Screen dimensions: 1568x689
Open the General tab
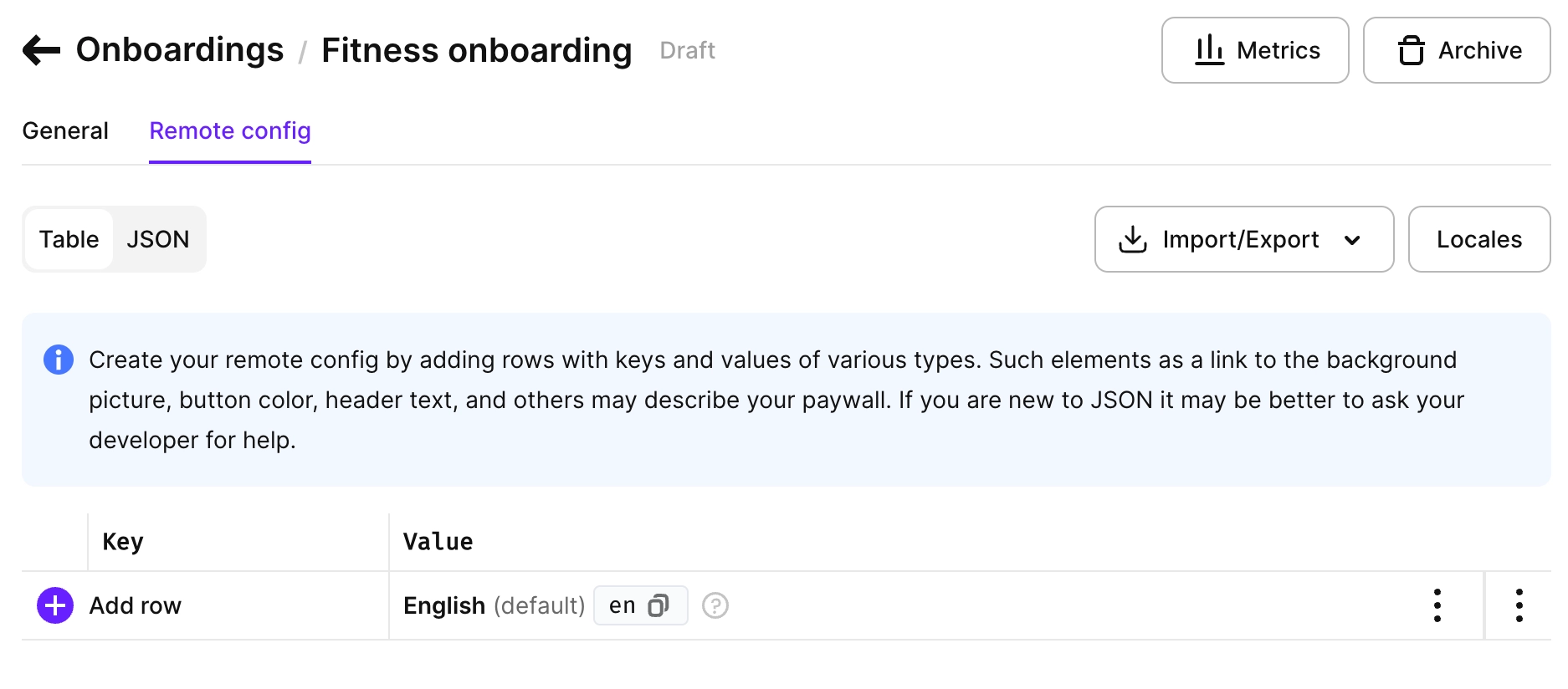pyautogui.click(x=65, y=131)
